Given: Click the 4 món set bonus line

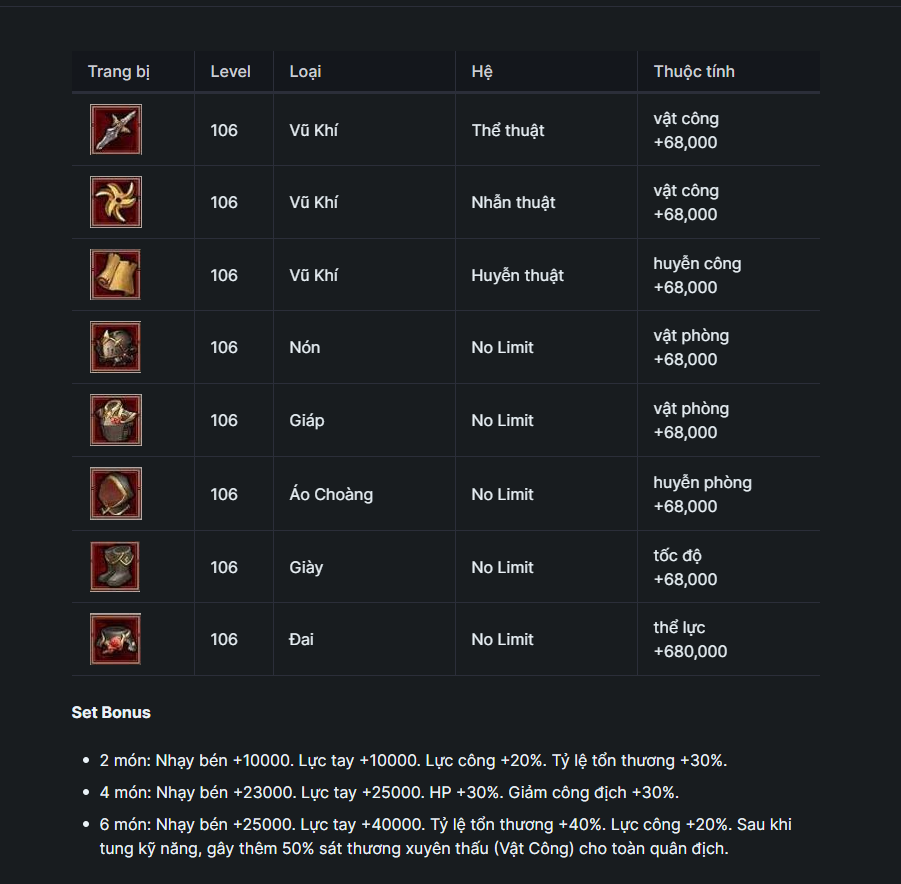Looking at the screenshot, I should (389, 792).
